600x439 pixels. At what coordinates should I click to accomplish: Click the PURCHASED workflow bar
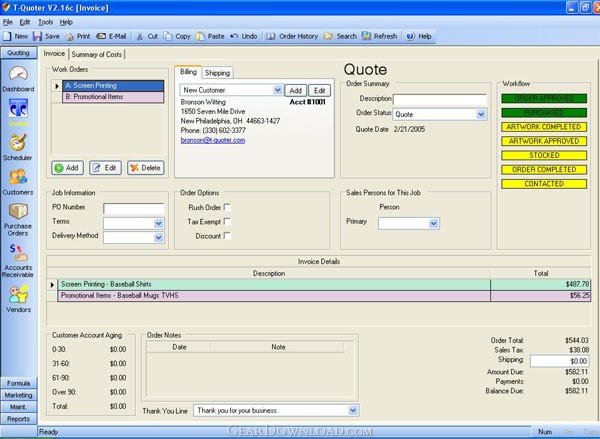[544, 113]
